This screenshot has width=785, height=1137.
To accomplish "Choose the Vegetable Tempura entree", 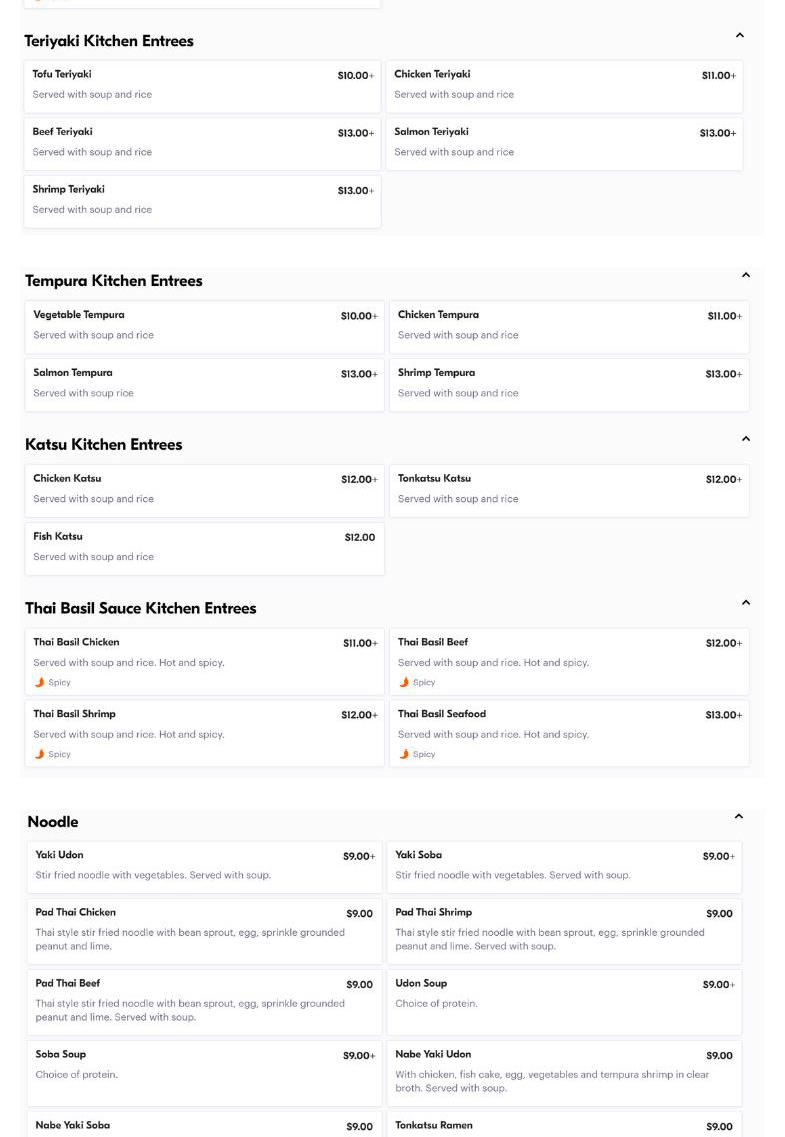I will point(204,327).
